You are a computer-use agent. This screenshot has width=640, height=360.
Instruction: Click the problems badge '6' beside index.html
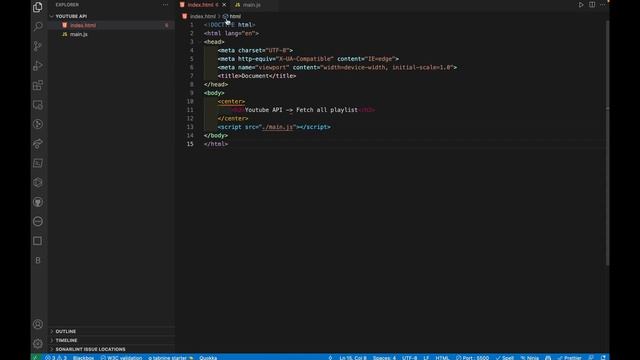coord(167,25)
